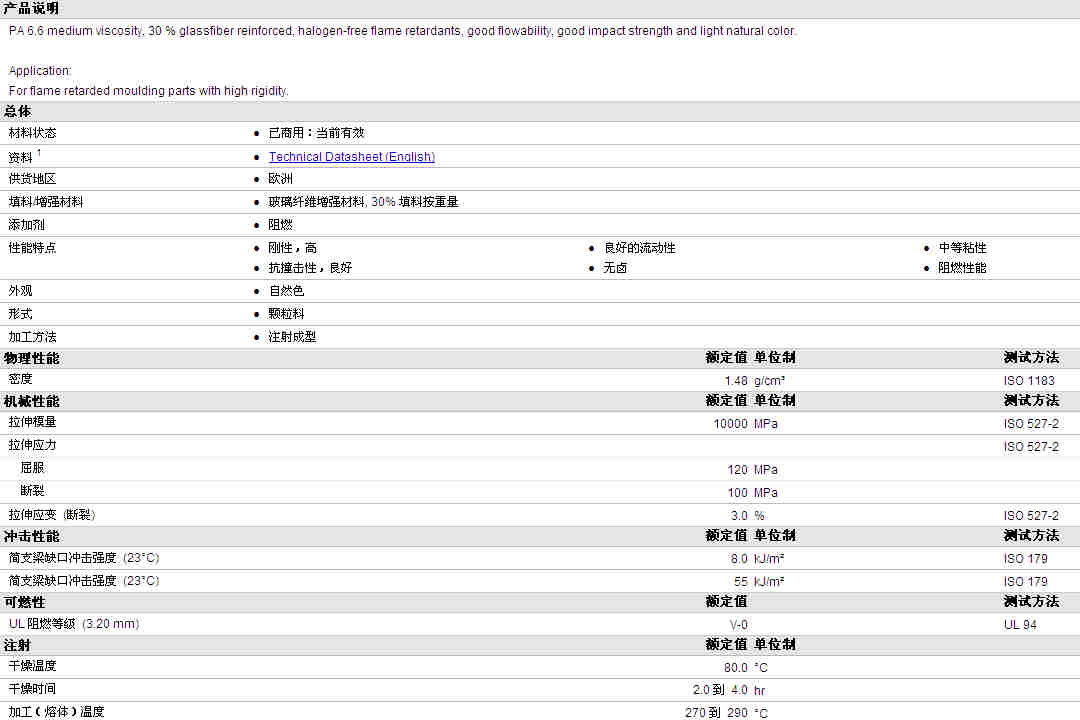
Task: Select the 刚性，高 feature
Action: [292, 248]
